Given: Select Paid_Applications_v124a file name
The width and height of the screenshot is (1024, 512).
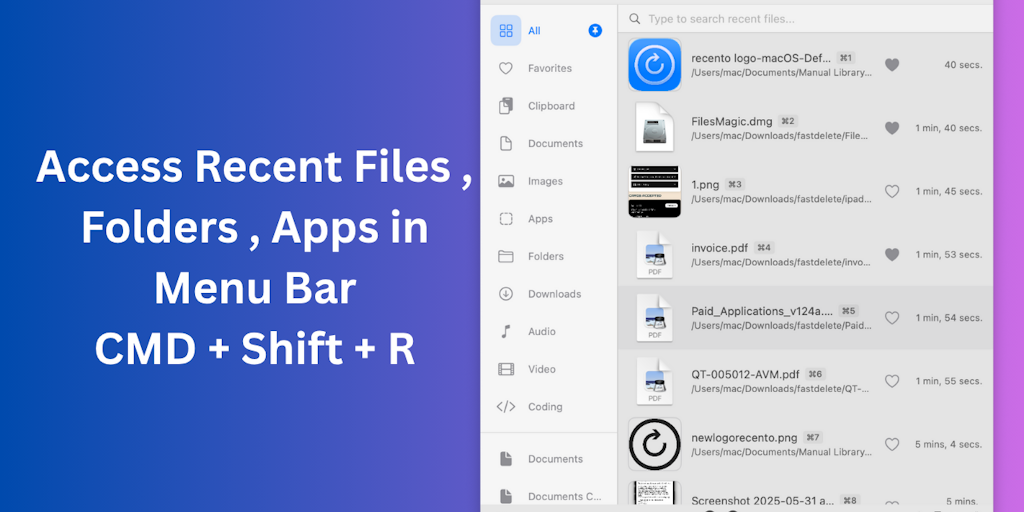Looking at the screenshot, I should coord(762,311).
